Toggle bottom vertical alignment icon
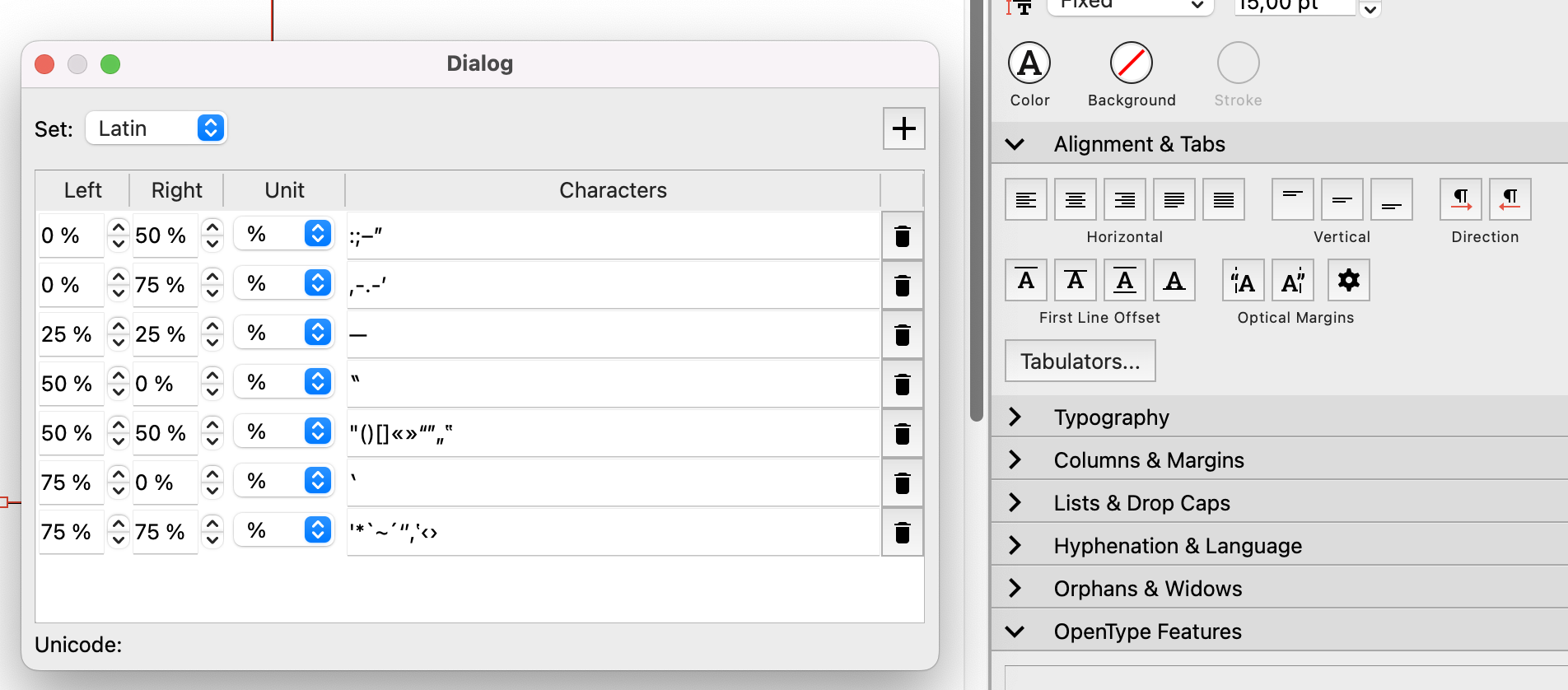This screenshot has width=1568, height=690. pyautogui.click(x=1391, y=199)
